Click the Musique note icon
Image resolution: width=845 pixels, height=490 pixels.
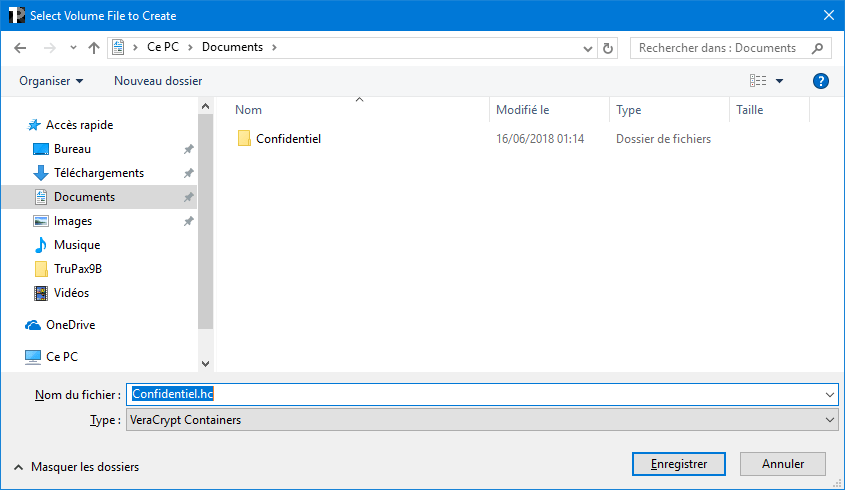[x=40, y=245]
